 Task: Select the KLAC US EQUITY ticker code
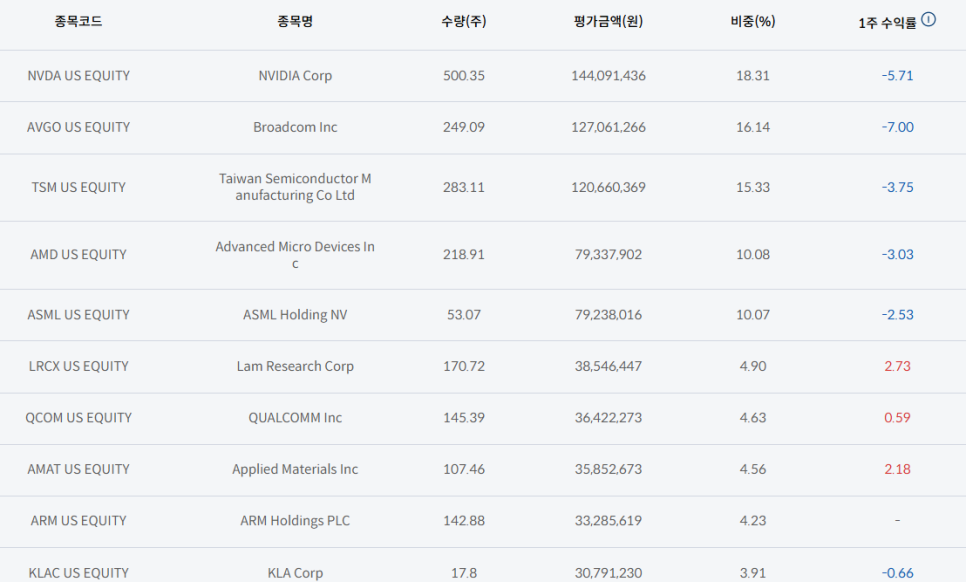(79, 573)
